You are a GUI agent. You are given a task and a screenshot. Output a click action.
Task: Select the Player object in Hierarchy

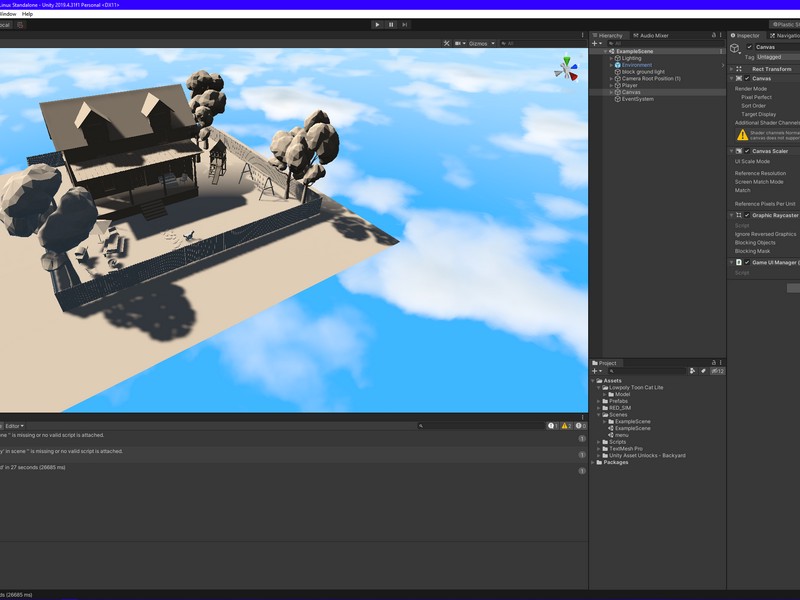pos(630,85)
